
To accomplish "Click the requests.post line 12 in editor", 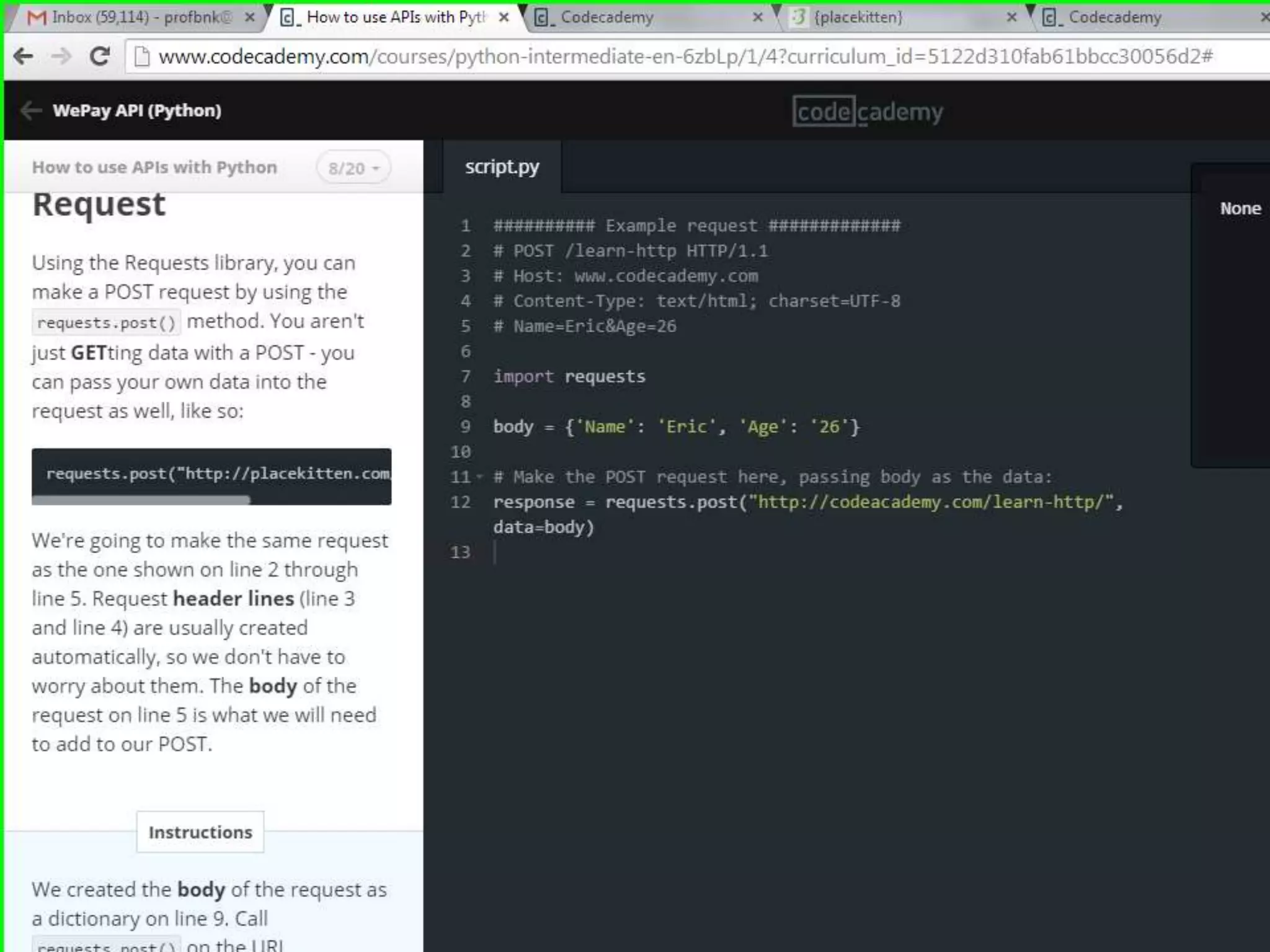I will tap(808, 502).
